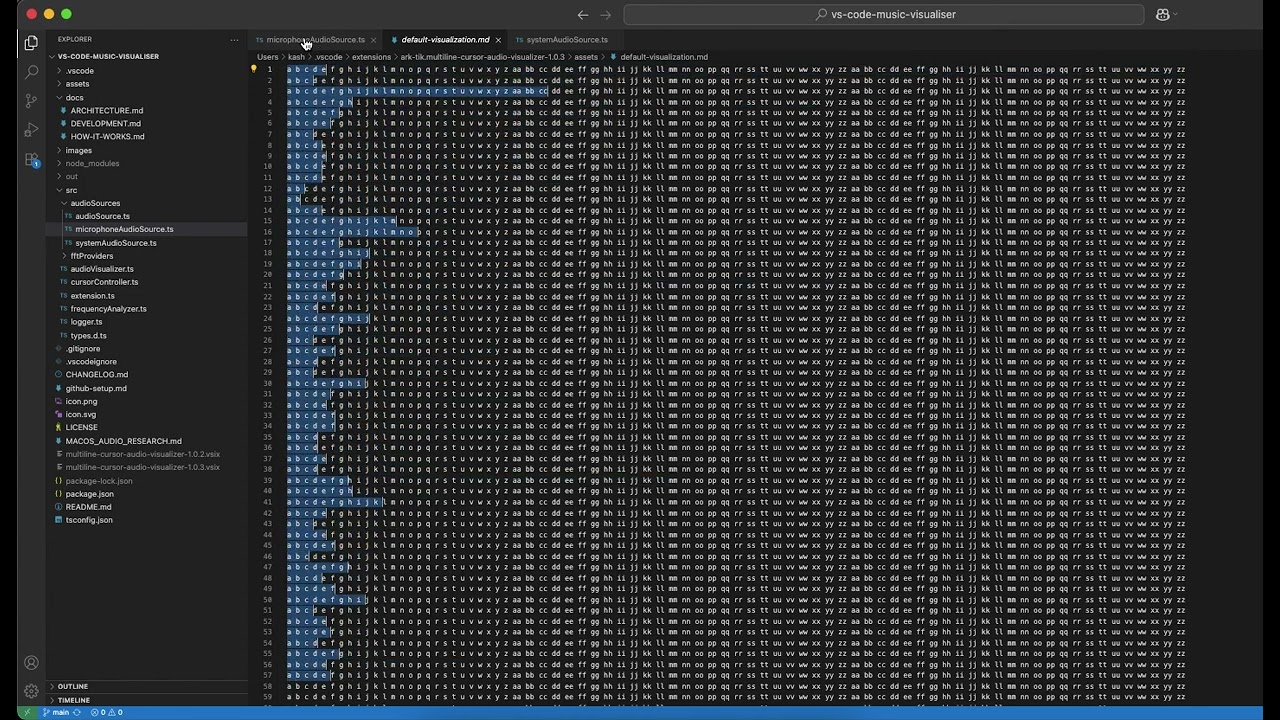
Task: Open frequencyAnalyzer.ts file
Action: [108, 309]
